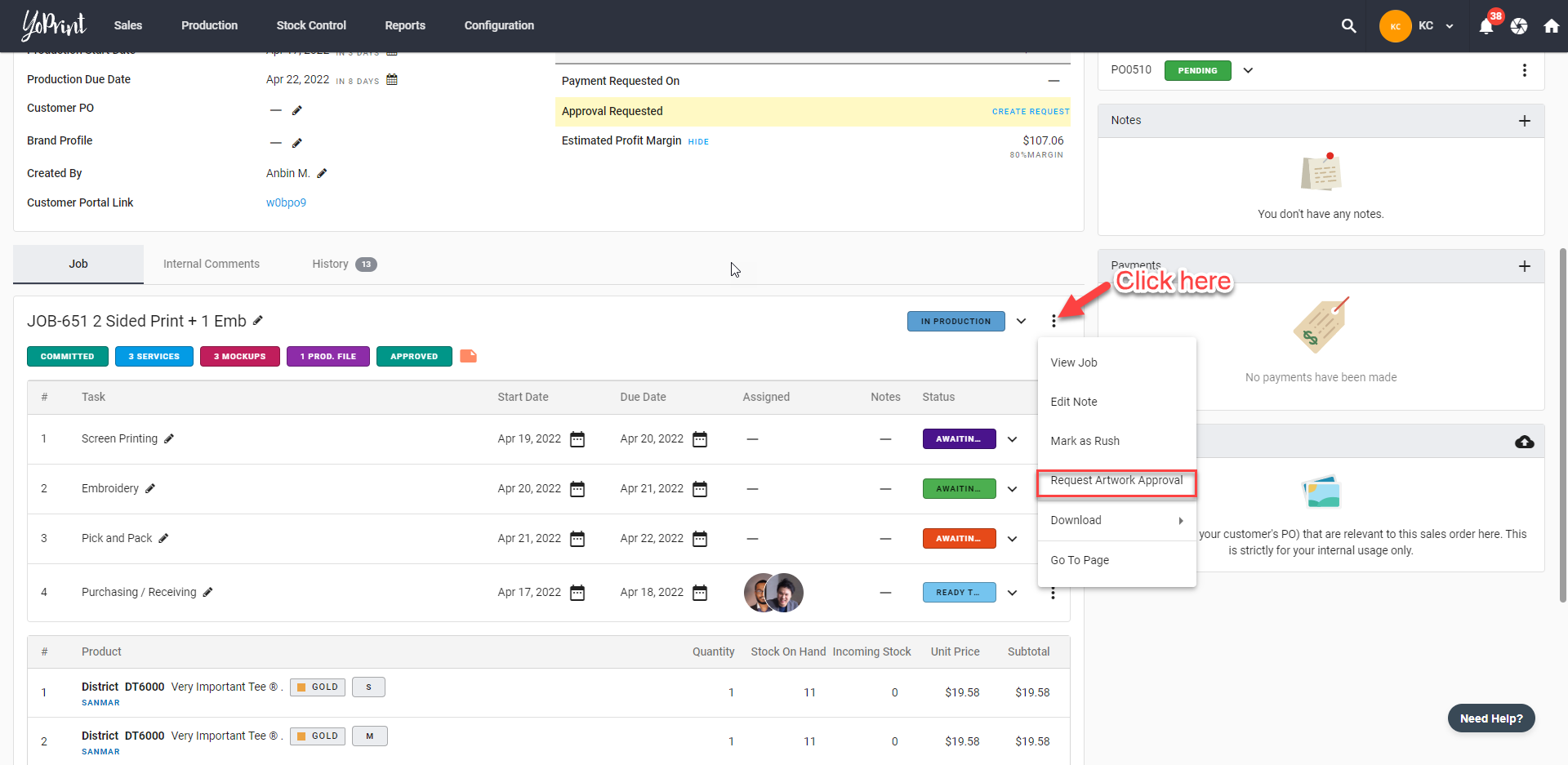Open the calendar for Screen Printing start date
1568x765 pixels.
(x=577, y=438)
